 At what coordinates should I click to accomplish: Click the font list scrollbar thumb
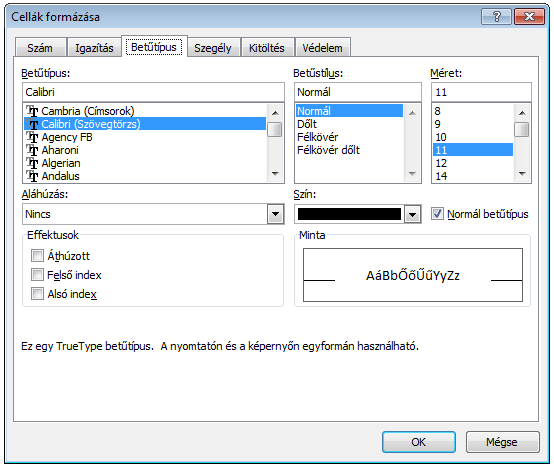pos(275,129)
